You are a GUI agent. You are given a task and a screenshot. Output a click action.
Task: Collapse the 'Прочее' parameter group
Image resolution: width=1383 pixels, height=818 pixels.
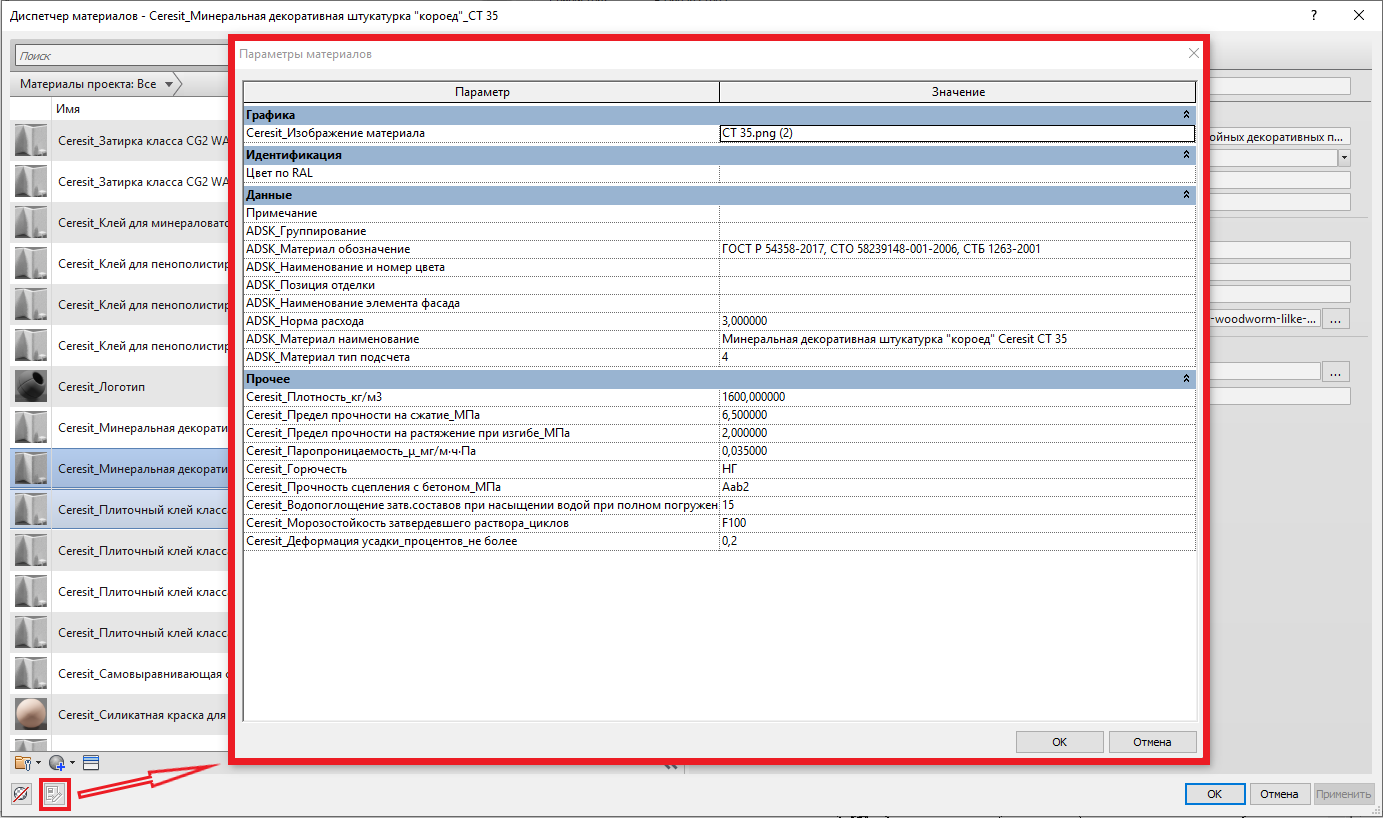coord(1187,379)
